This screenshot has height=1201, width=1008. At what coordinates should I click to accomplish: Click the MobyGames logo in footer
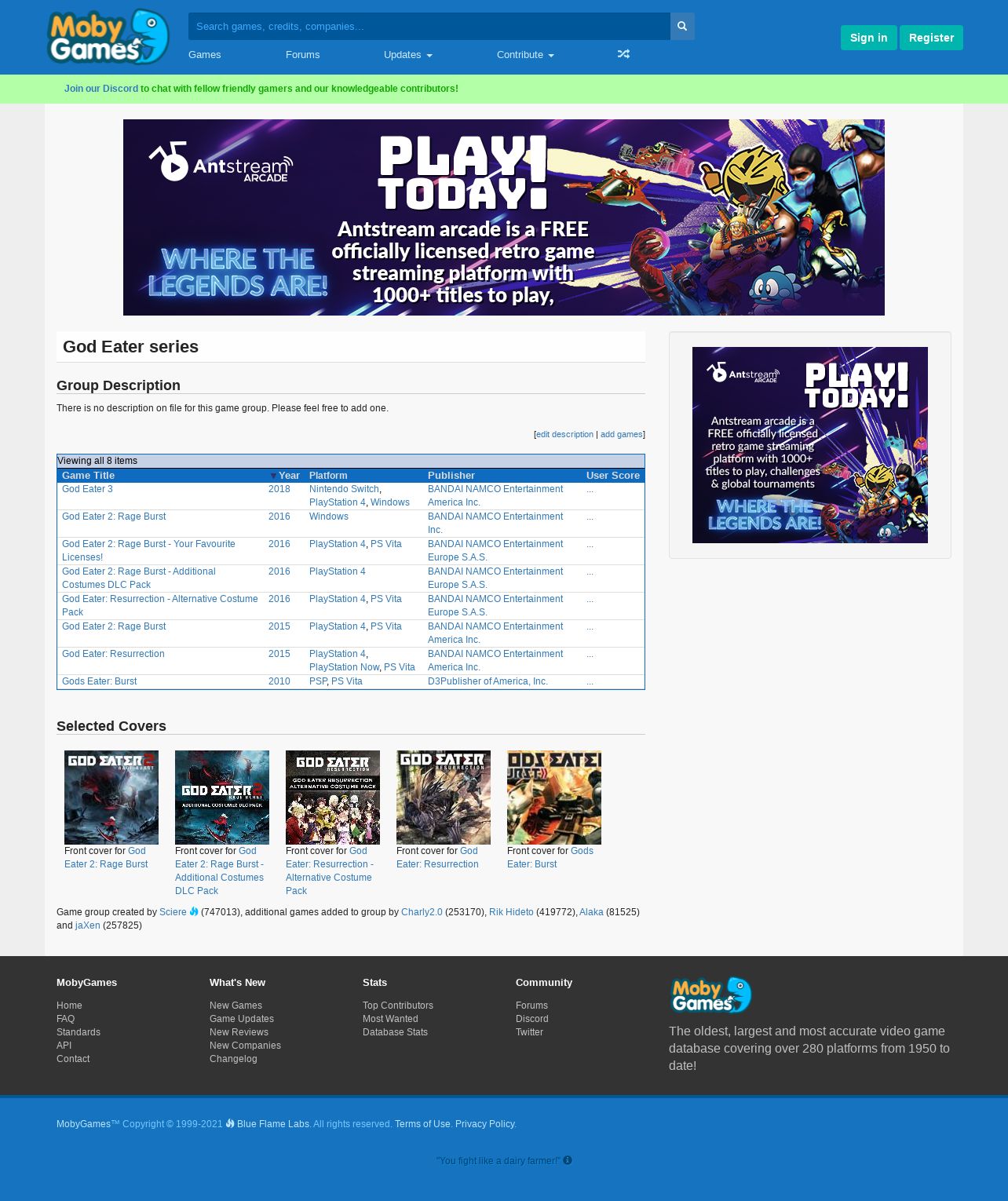[711, 995]
